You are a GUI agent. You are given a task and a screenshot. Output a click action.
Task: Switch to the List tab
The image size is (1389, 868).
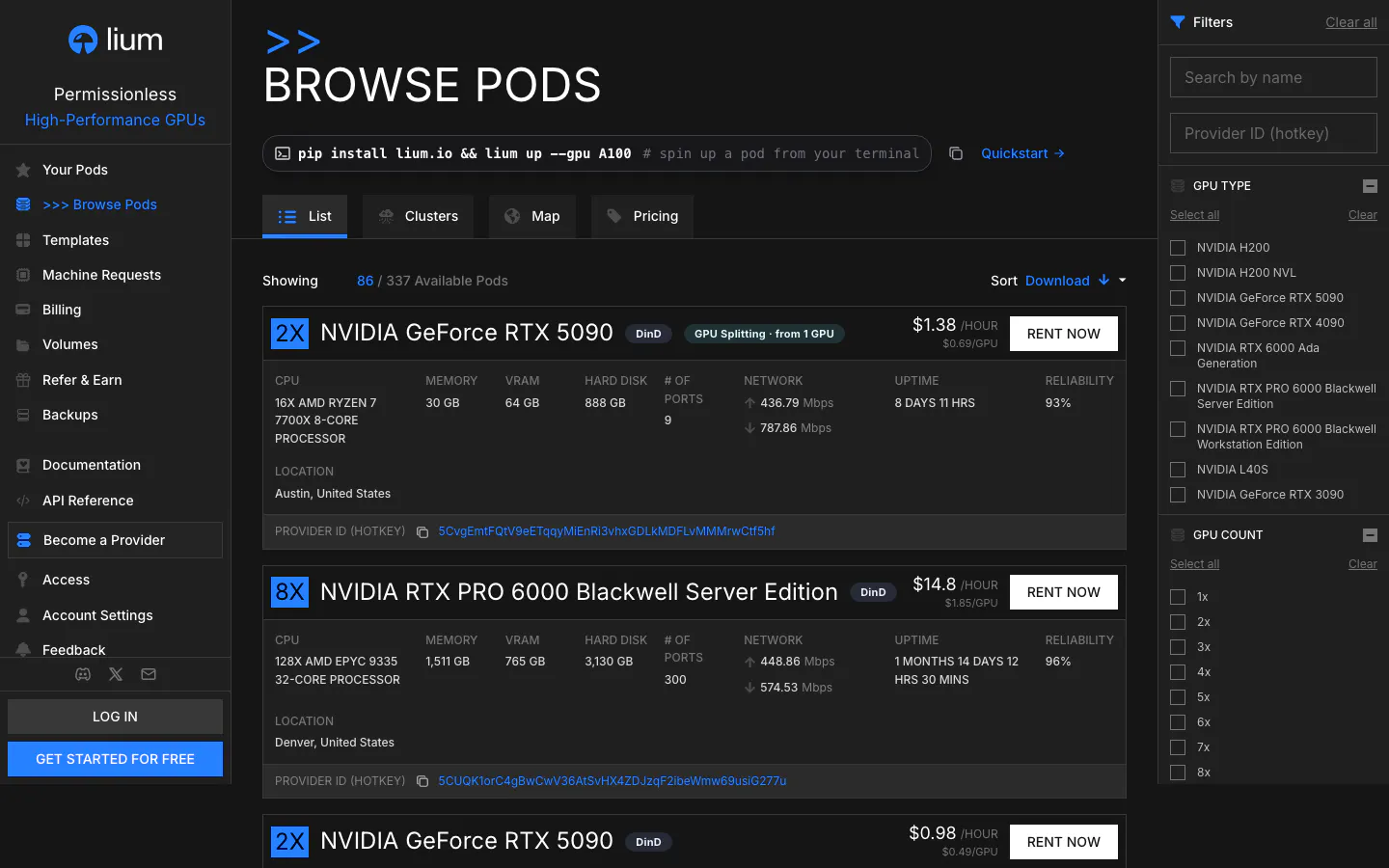(x=305, y=217)
